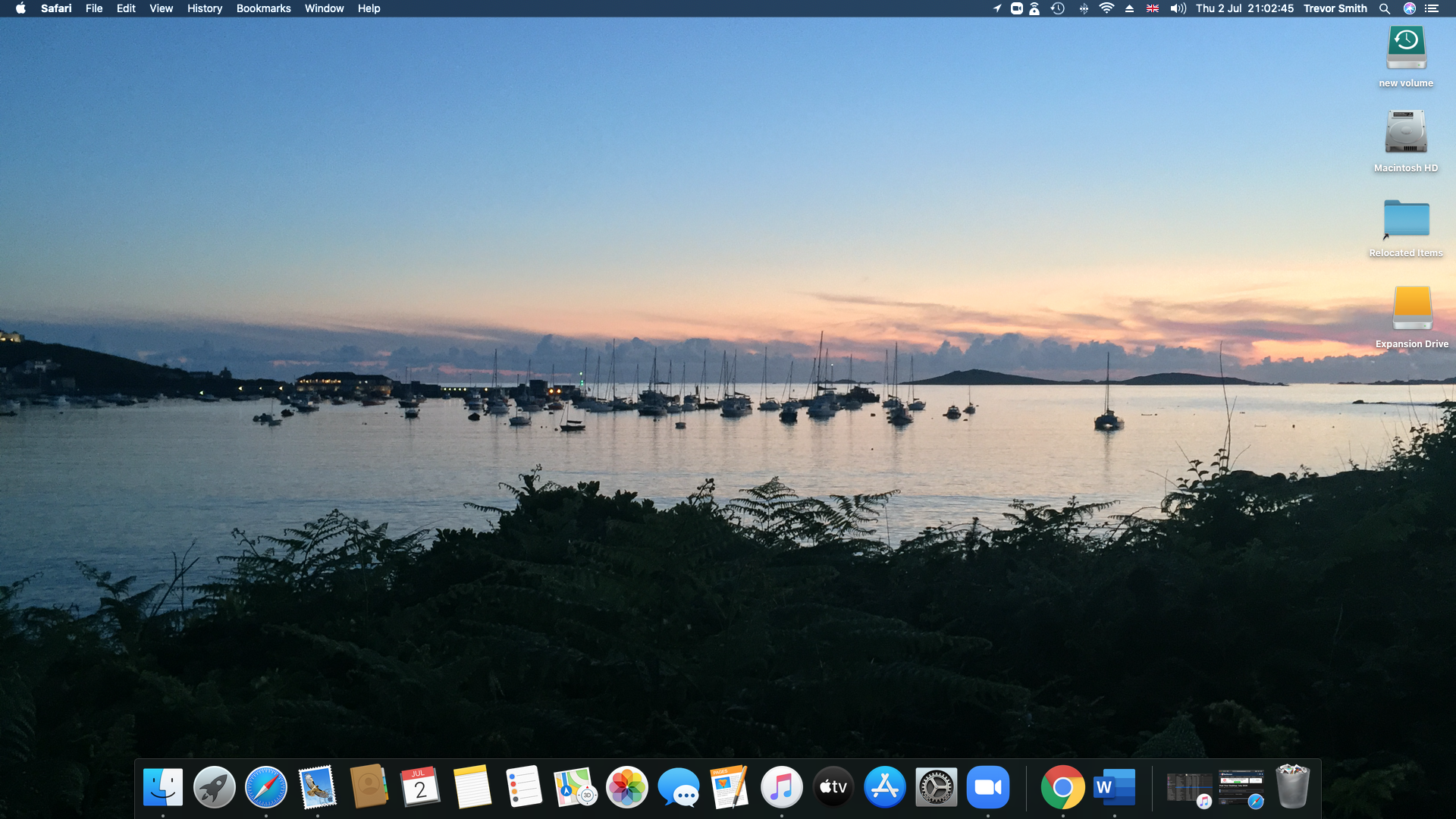
Task: Open Maps app from dock
Action: pyautogui.click(x=574, y=787)
